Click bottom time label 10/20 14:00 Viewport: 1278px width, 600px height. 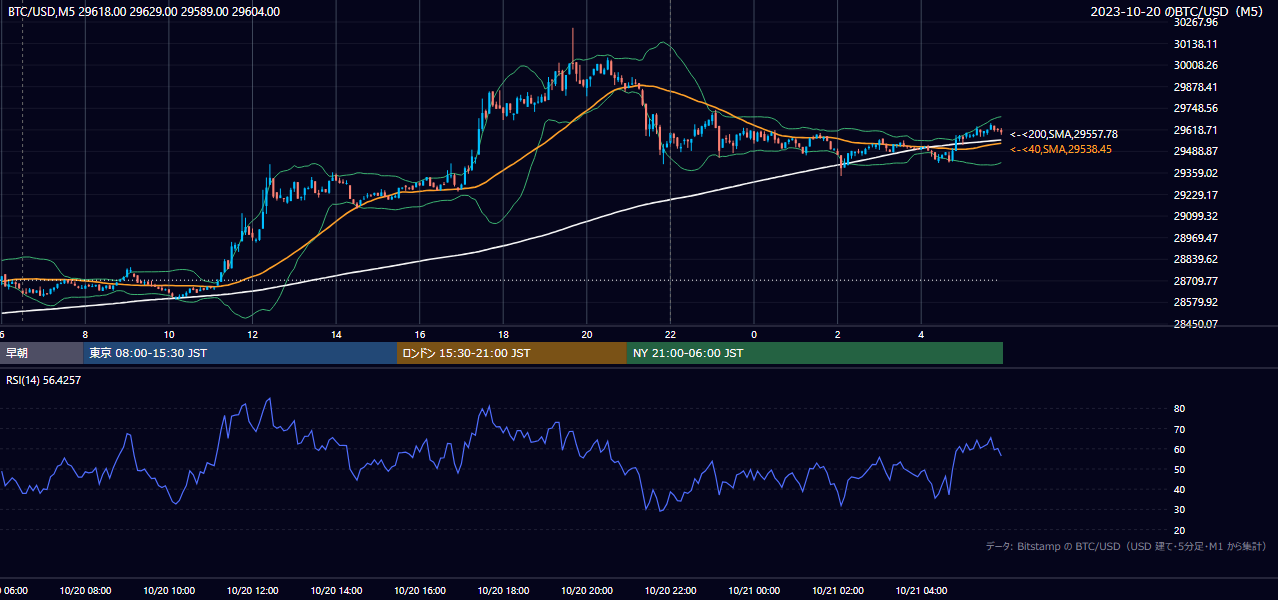(336, 591)
